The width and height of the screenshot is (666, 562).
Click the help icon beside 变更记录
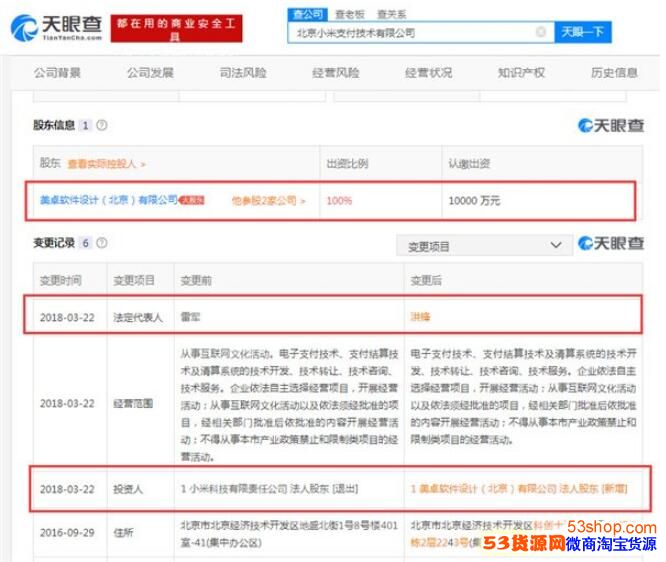click(x=102, y=243)
